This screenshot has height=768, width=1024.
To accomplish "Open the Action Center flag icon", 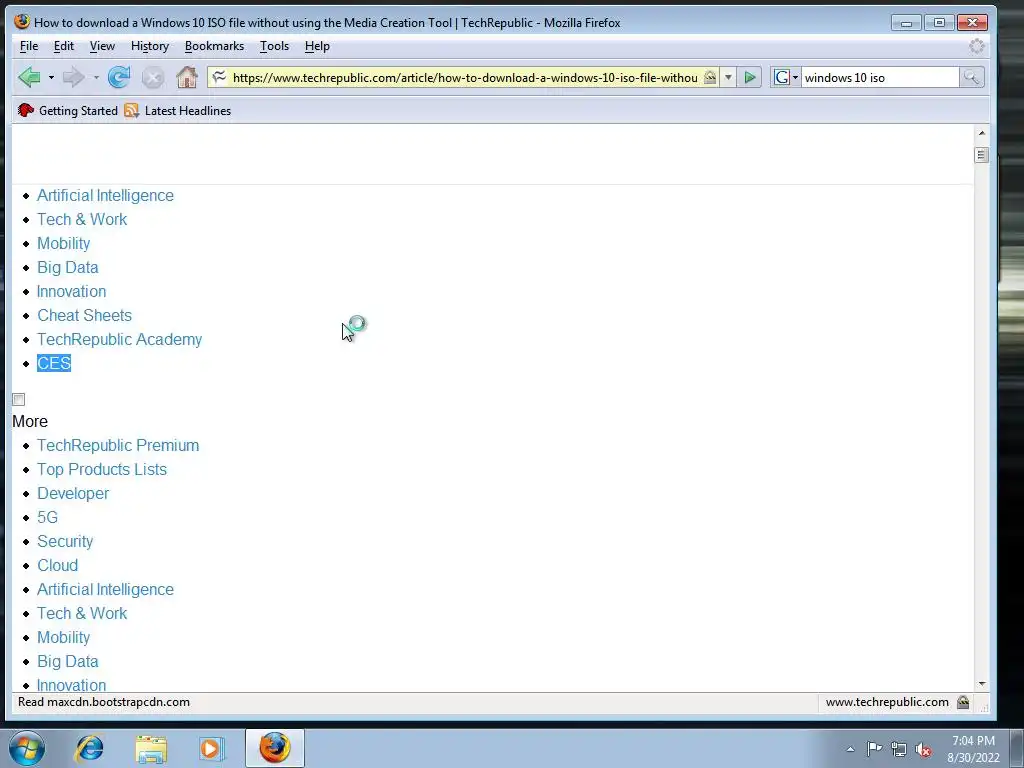I will pos(874,749).
